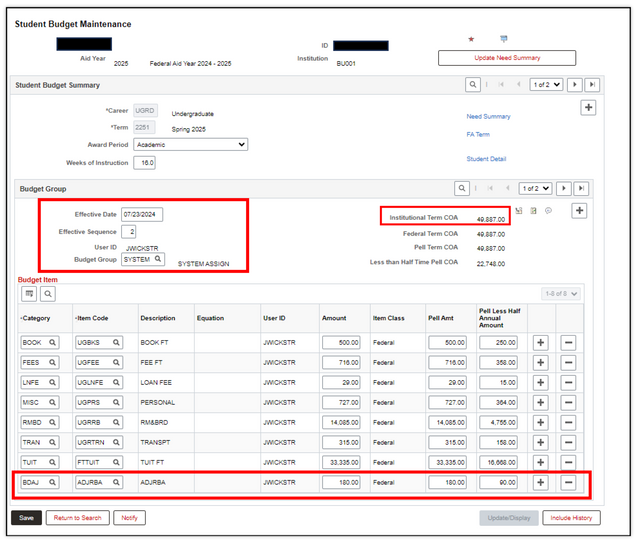
Task: Add new Budget Group row
Action: (x=580, y=210)
